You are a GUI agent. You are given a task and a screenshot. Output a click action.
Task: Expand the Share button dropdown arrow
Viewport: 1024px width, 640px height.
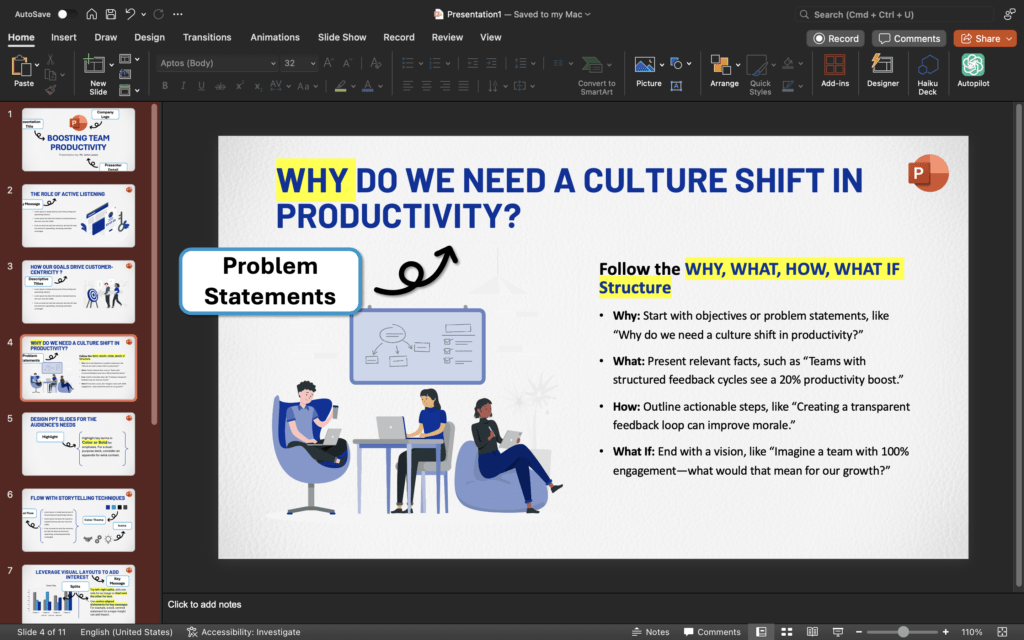click(x=1007, y=38)
